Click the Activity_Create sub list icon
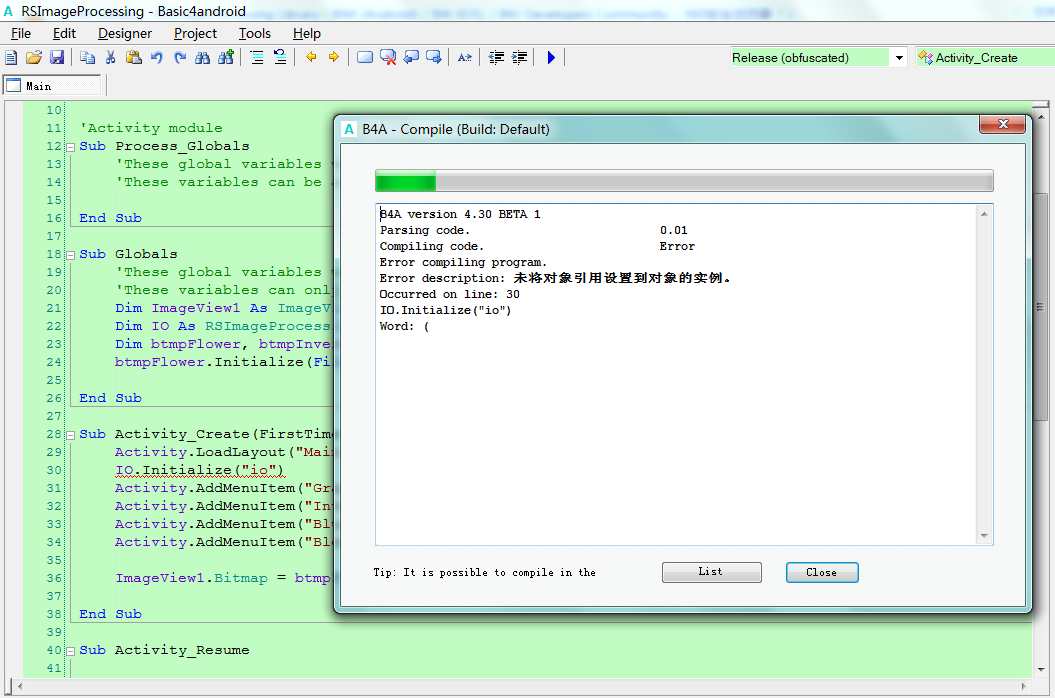The image size is (1055, 698). [x=926, y=58]
